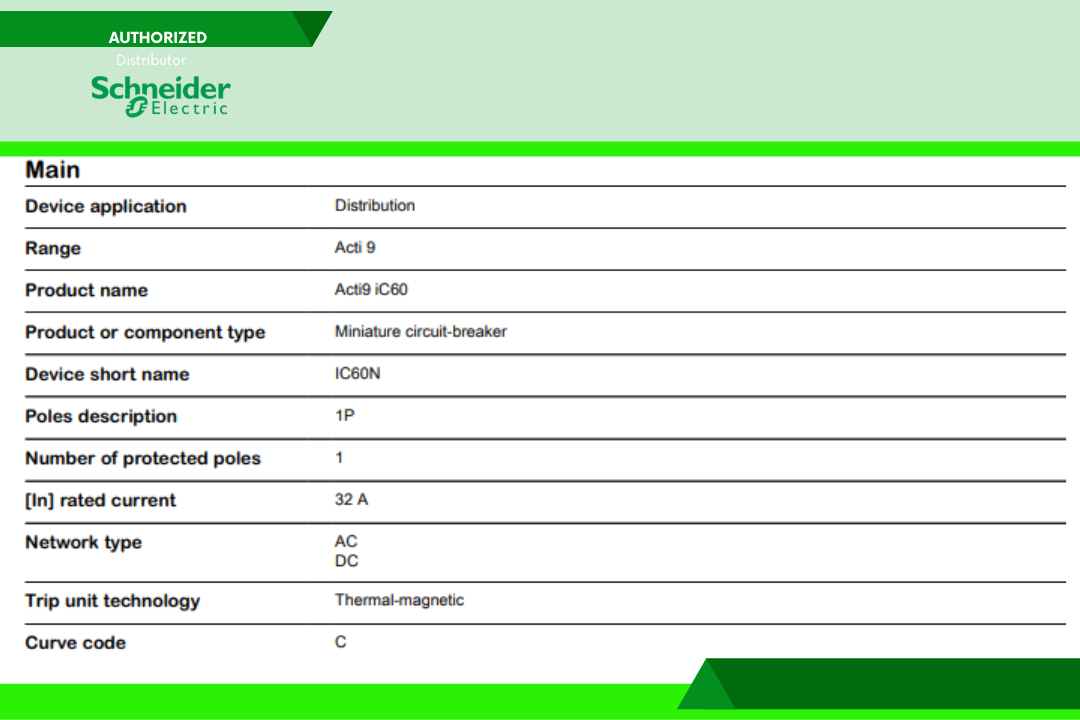This screenshot has height=720, width=1080.
Task: Click the 'Number of protected poles' label
Action: (x=143, y=459)
